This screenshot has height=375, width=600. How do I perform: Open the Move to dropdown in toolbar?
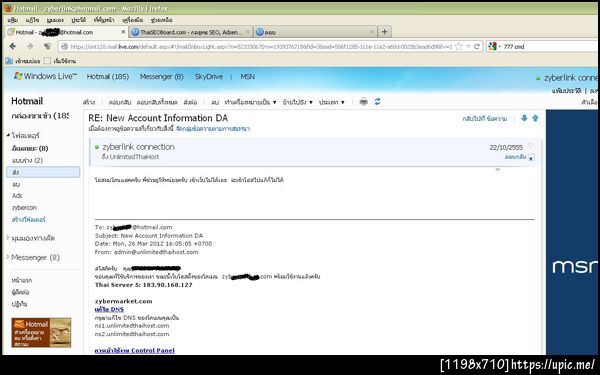298,102
